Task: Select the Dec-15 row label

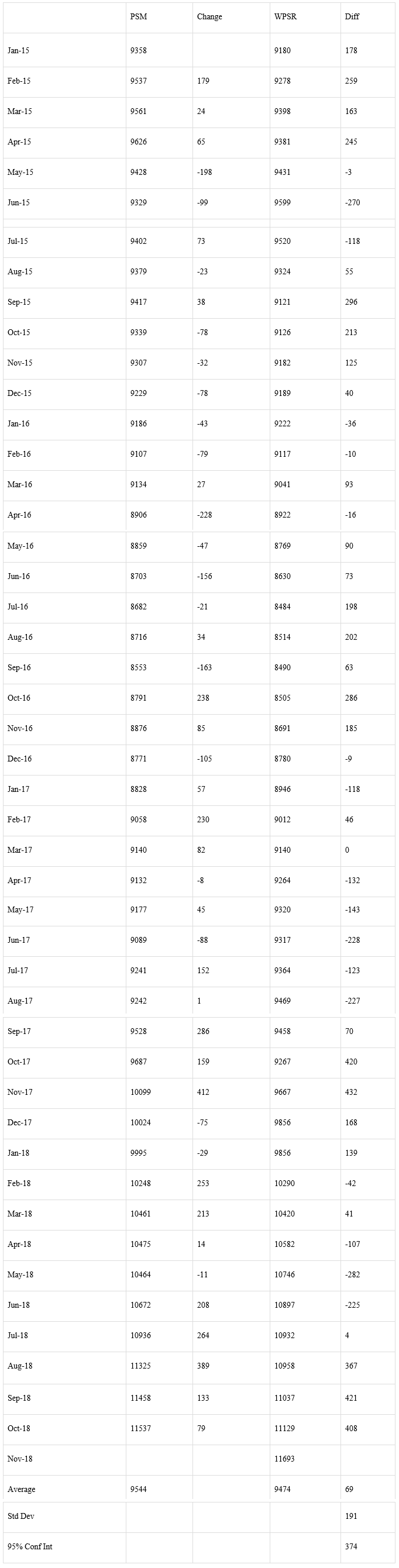Action: pyautogui.click(x=19, y=393)
